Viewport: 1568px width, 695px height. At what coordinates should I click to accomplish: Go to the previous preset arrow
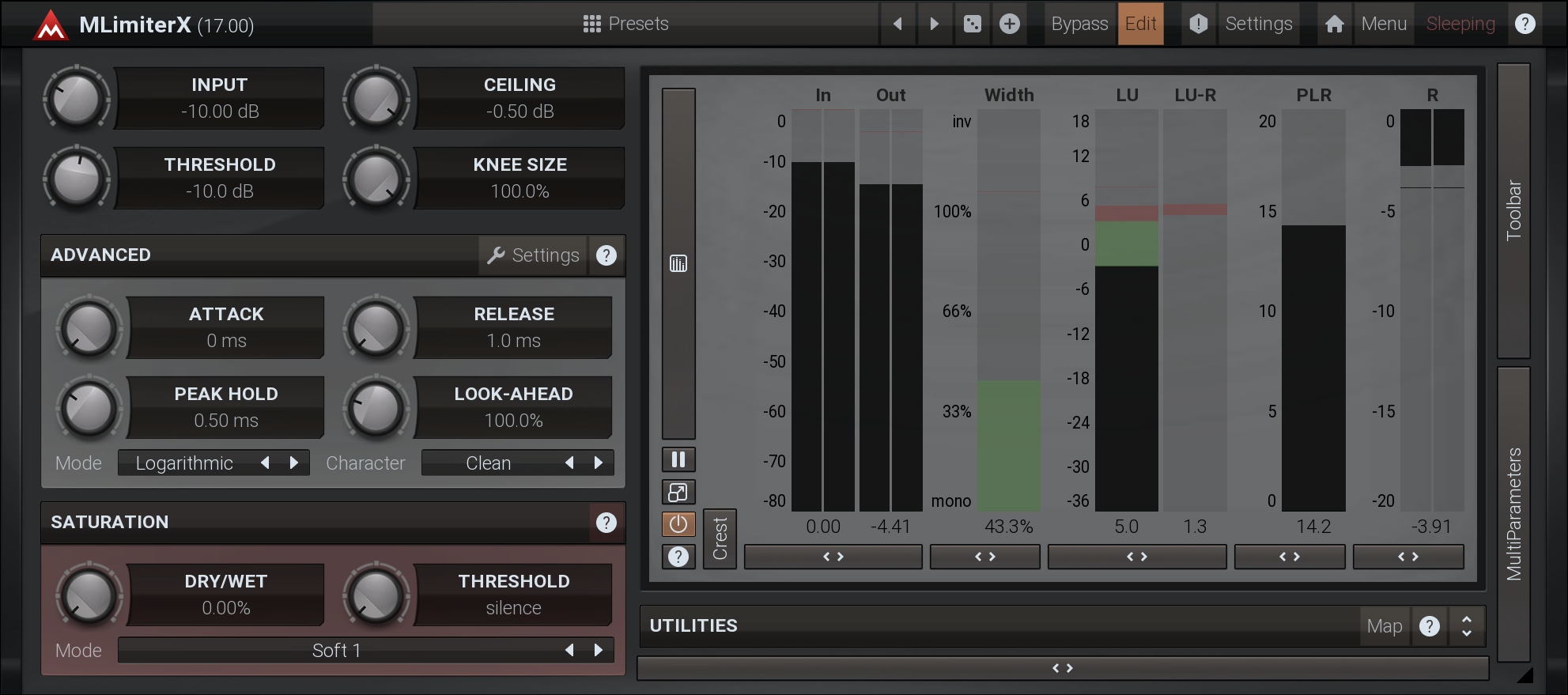click(x=897, y=24)
